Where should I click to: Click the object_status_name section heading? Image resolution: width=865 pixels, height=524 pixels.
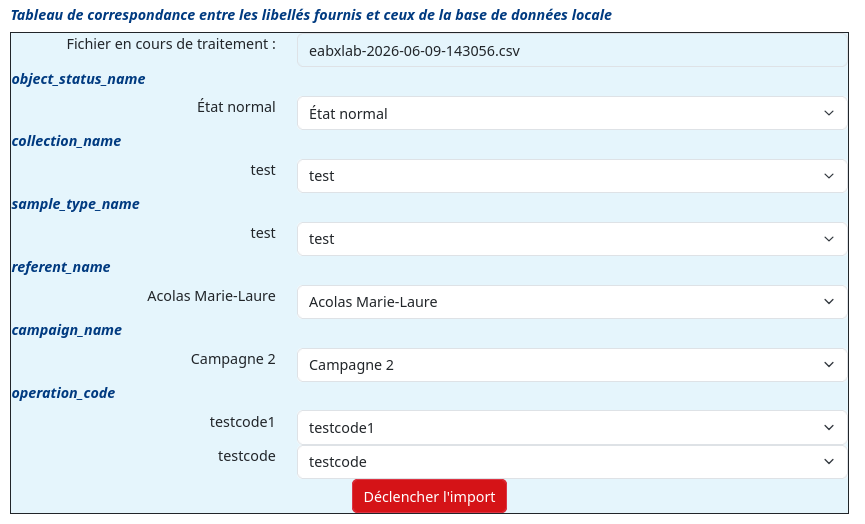[78, 79]
